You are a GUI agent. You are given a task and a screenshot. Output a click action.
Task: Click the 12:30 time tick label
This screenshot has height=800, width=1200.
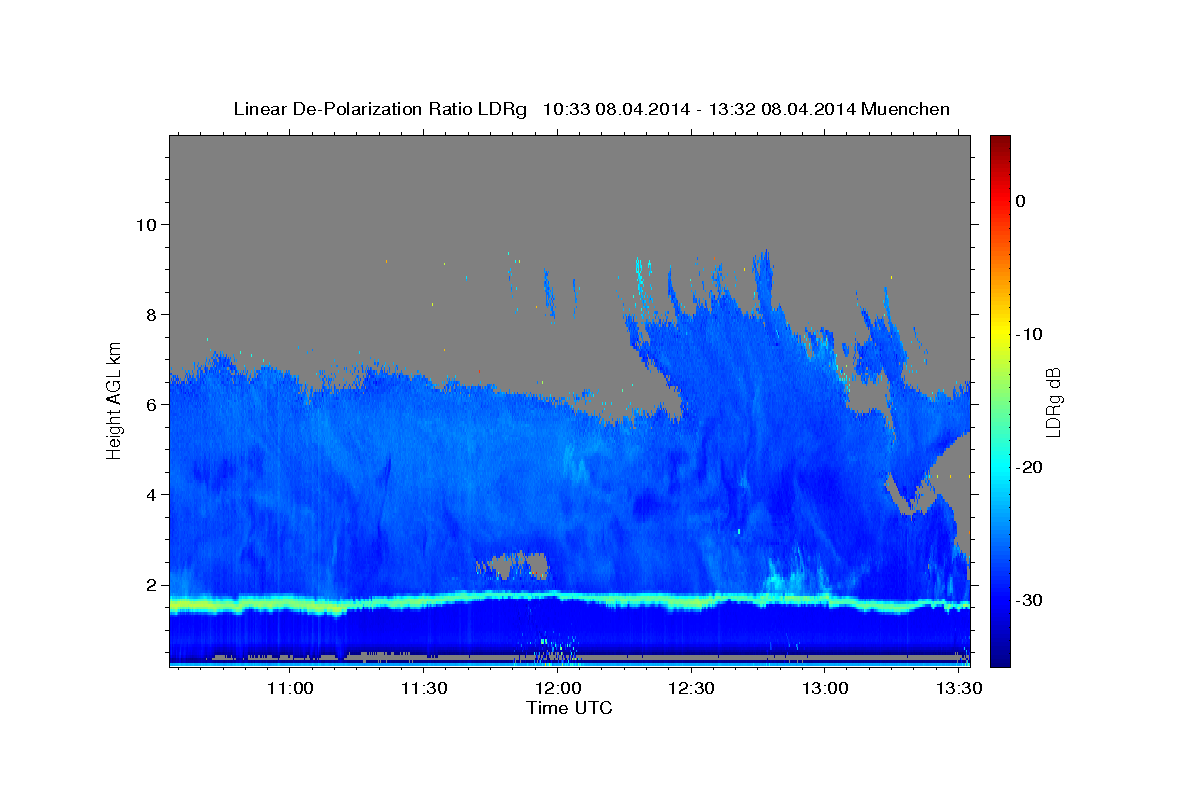[x=691, y=689]
